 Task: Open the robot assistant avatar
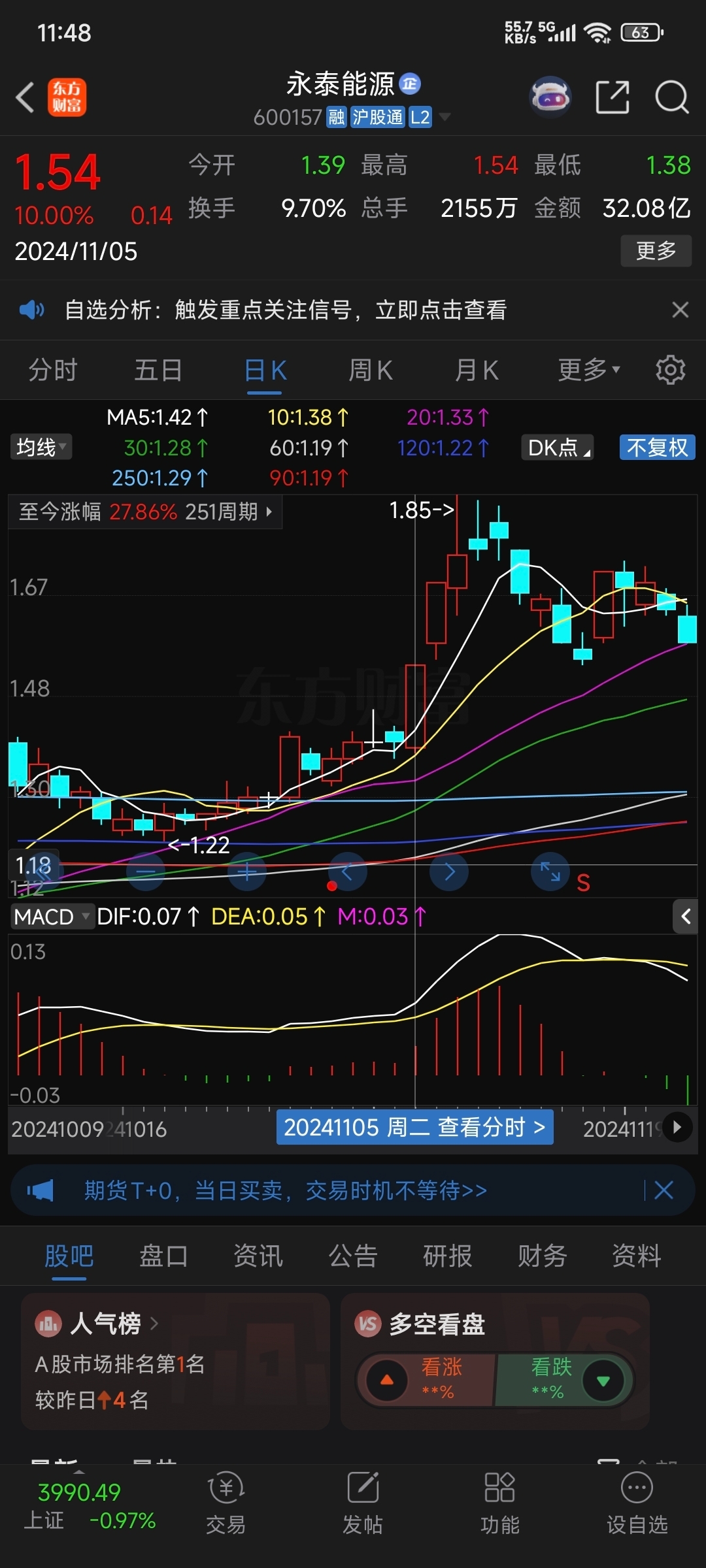point(550,97)
